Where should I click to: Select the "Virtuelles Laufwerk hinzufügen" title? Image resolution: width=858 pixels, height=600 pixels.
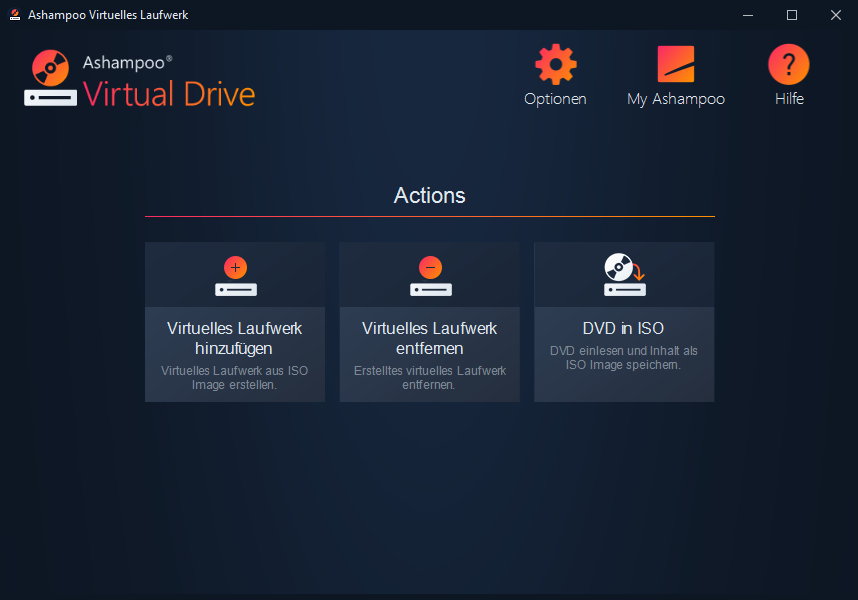pos(235,338)
